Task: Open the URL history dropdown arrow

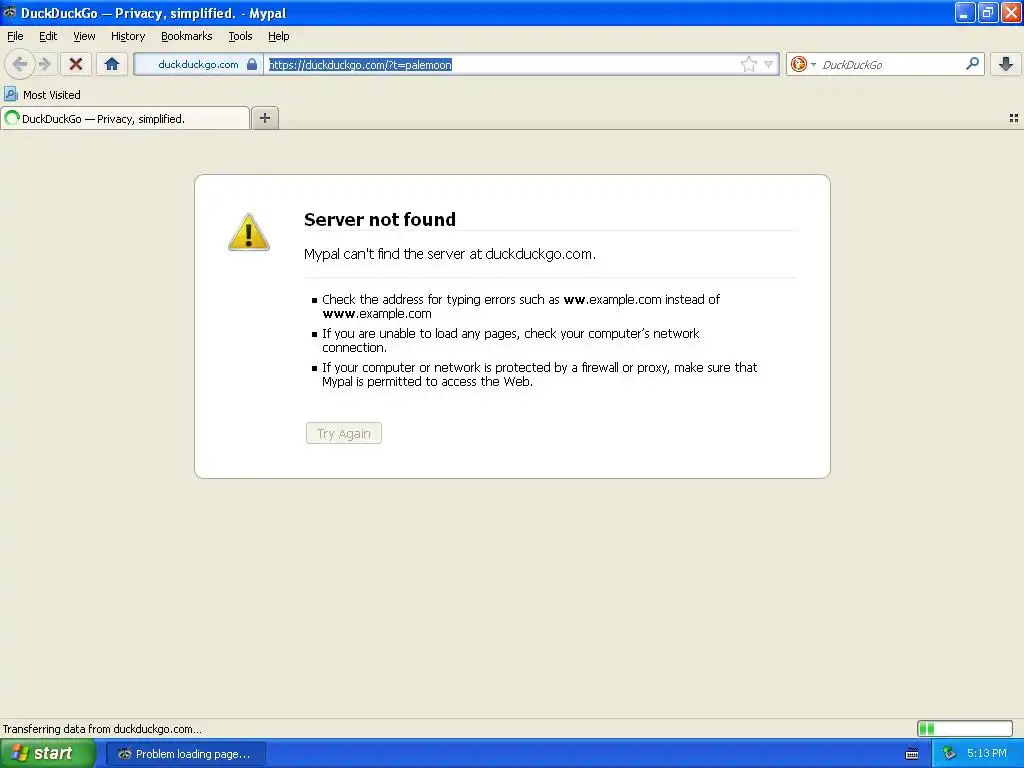Action: tap(769, 64)
